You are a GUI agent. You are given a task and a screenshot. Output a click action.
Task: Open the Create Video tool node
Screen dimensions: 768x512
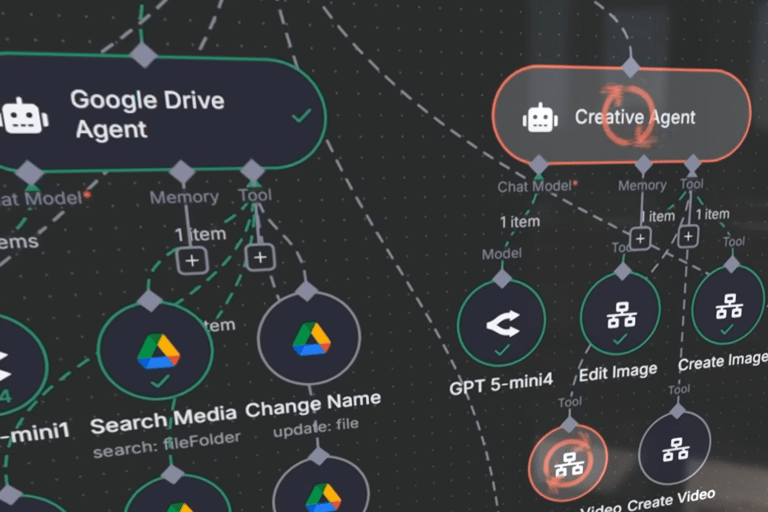(675, 448)
